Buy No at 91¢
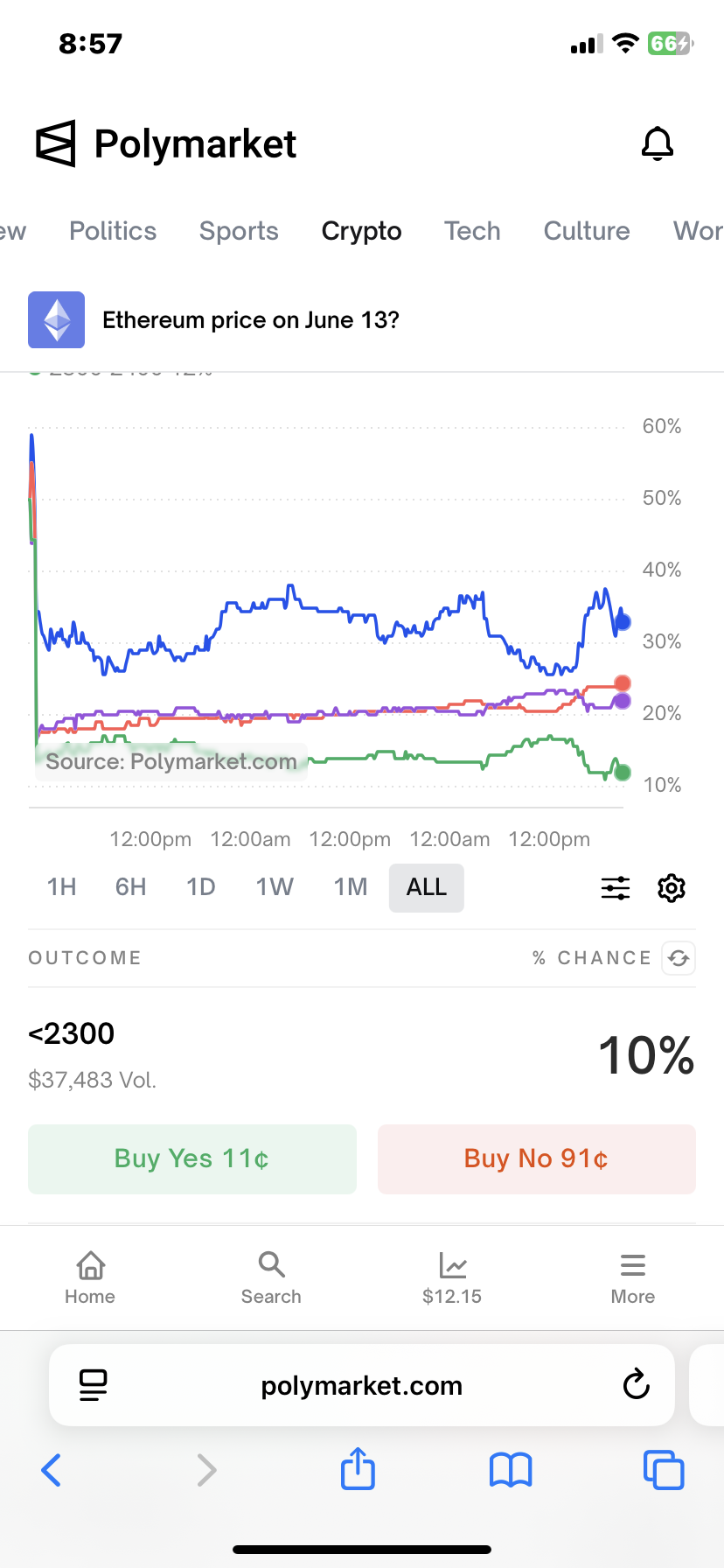The image size is (724, 1568). (x=537, y=1158)
